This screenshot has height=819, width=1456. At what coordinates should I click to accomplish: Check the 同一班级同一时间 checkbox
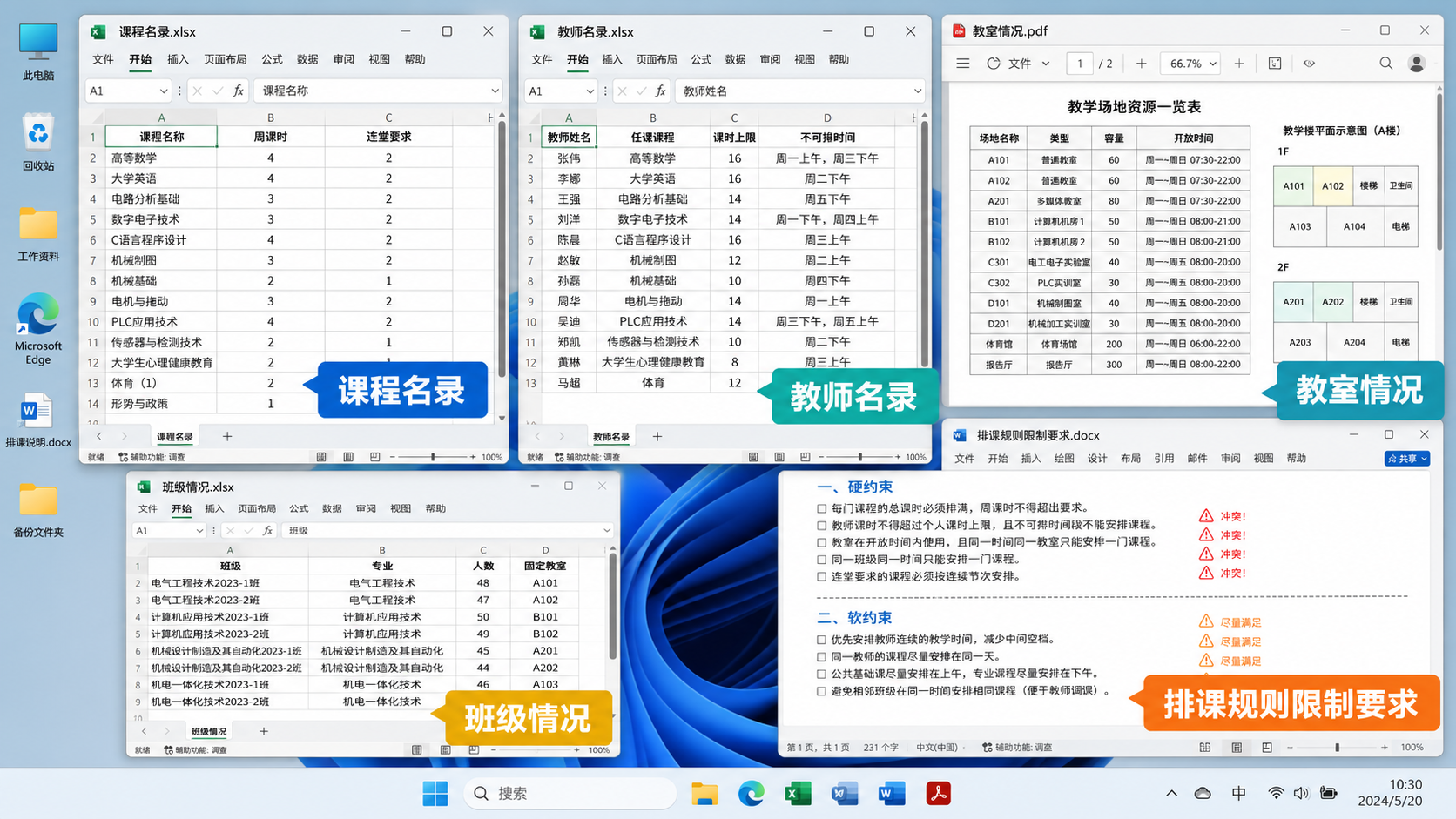(x=821, y=560)
